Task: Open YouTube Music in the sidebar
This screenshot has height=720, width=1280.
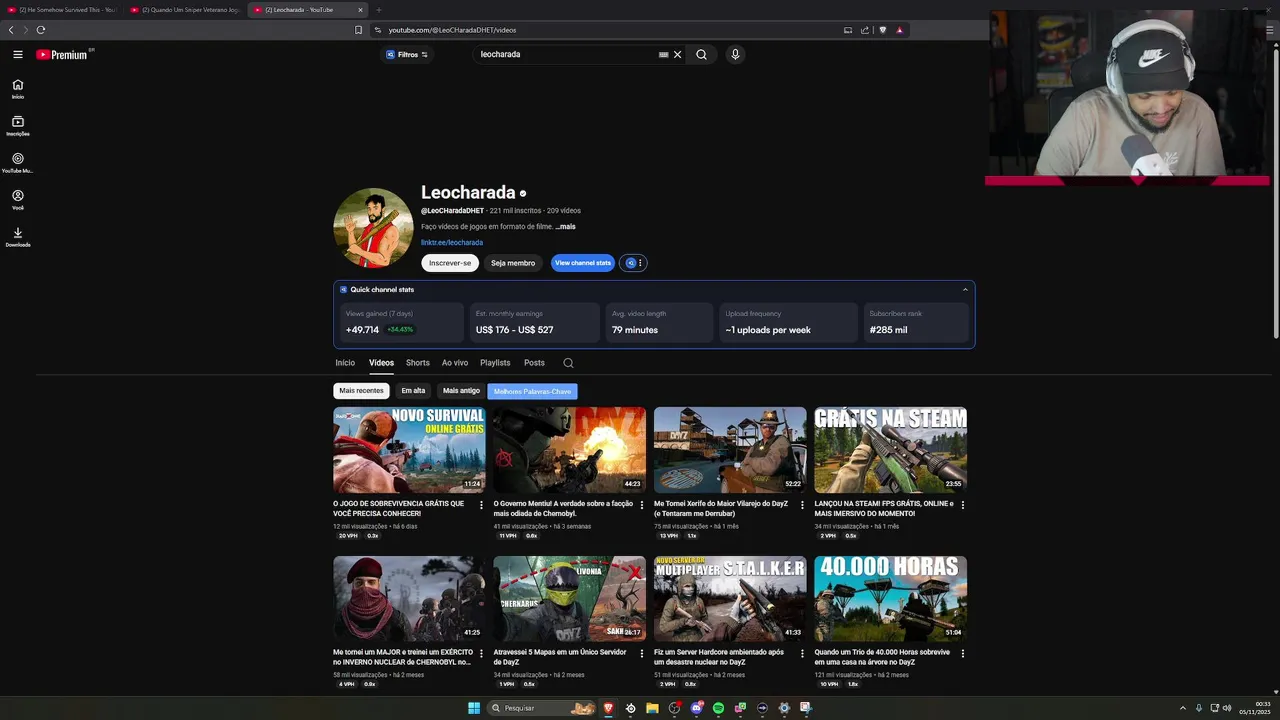Action: 18,163
